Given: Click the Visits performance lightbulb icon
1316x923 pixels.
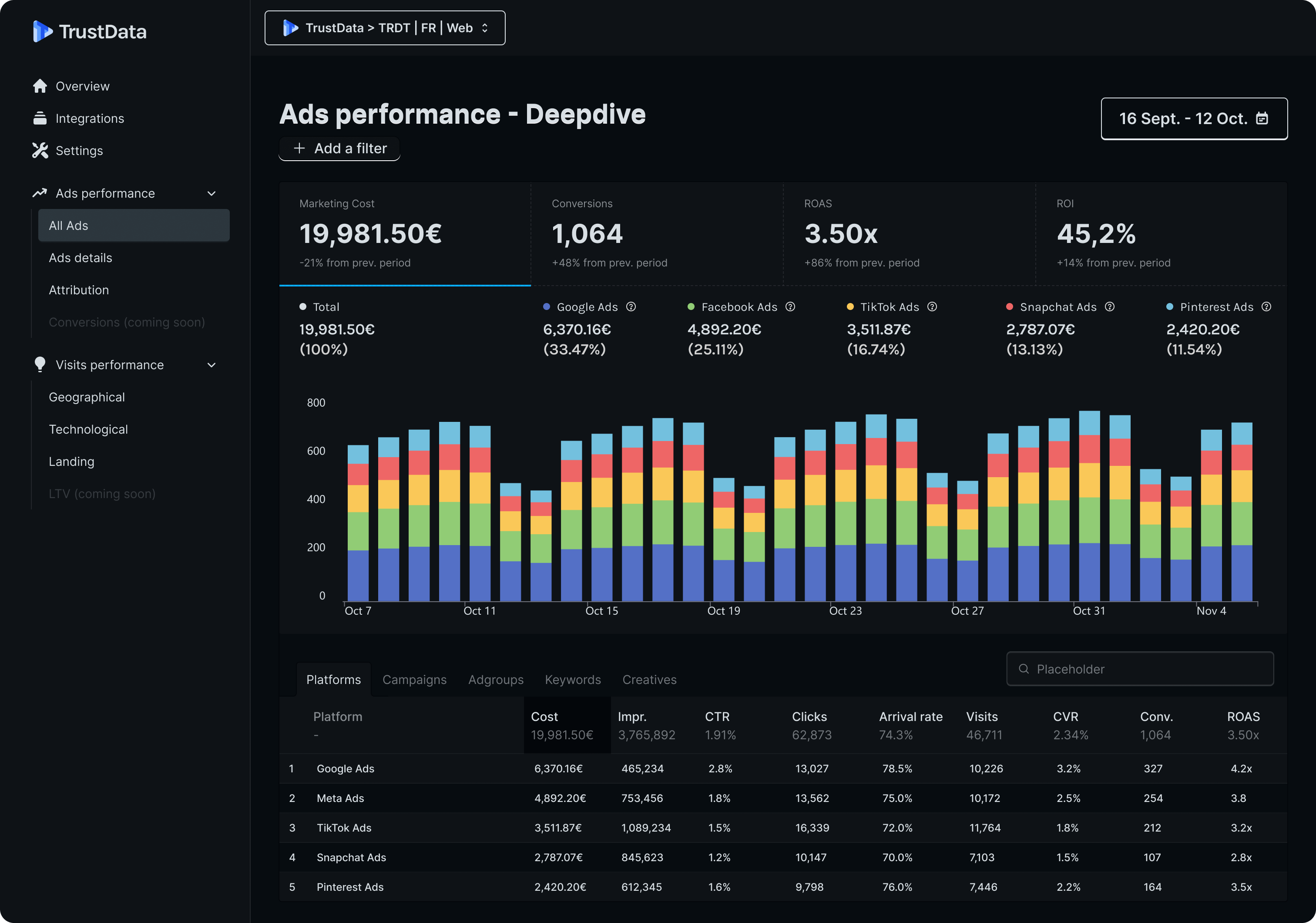Looking at the screenshot, I should tap(40, 364).
